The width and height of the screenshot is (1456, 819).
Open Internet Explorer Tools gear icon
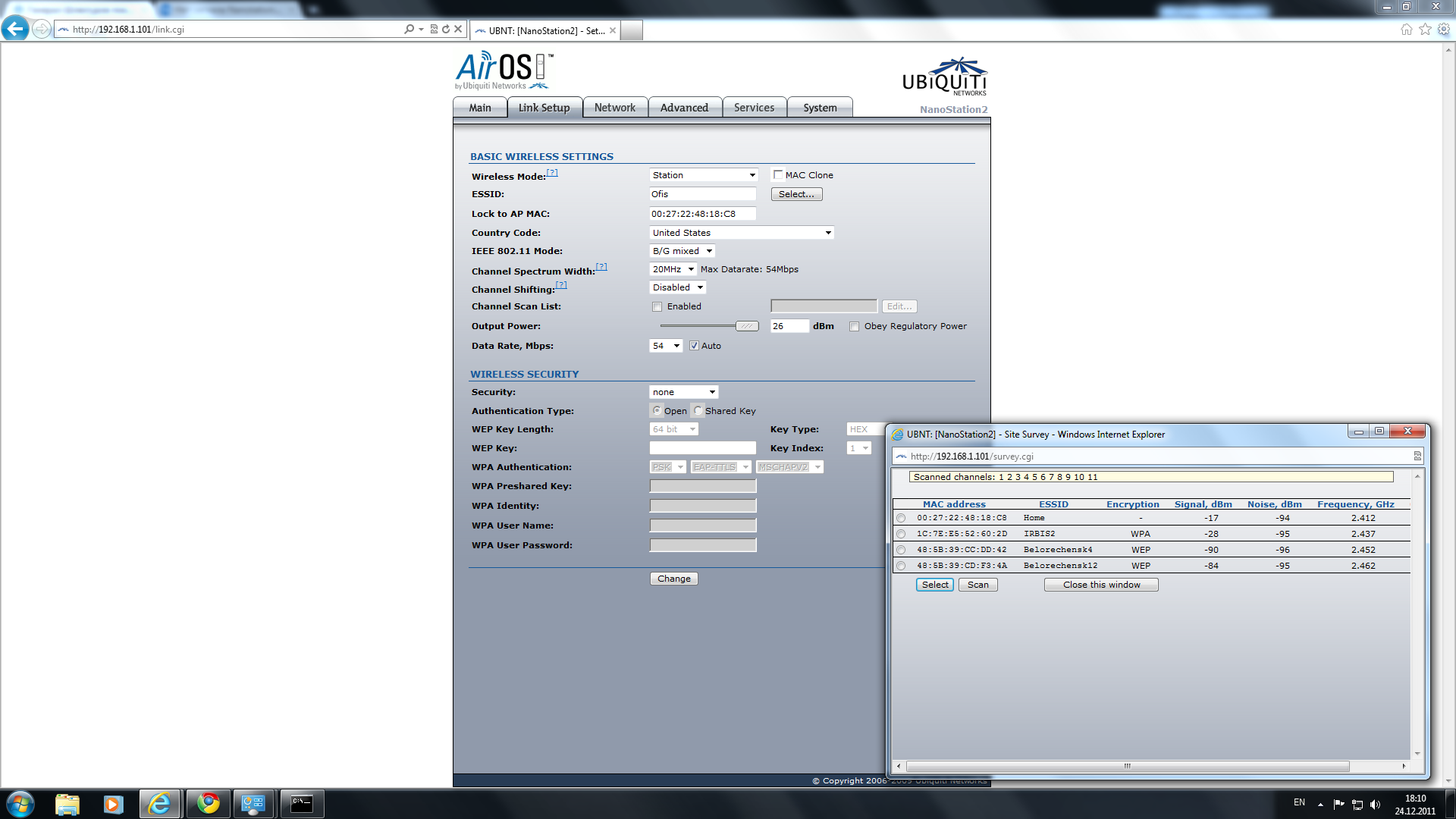click(1444, 29)
